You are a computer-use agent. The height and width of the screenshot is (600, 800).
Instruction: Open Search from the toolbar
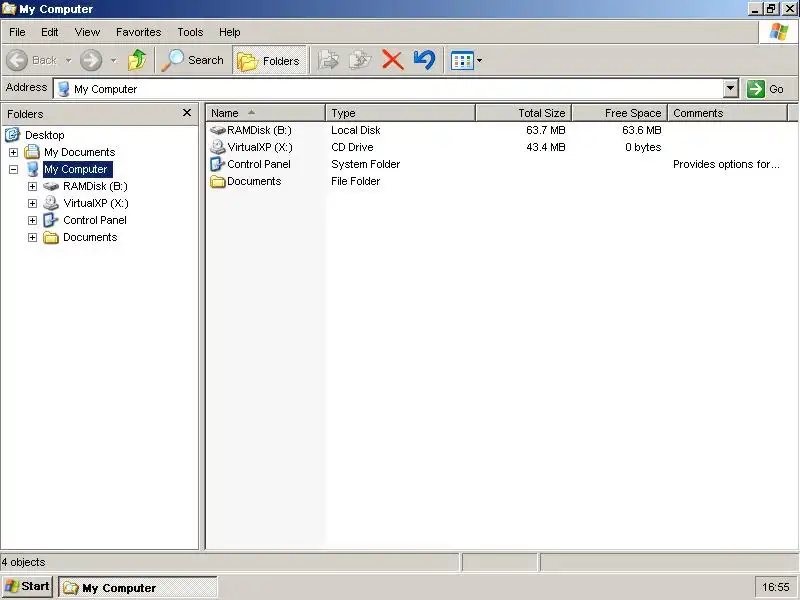(193, 60)
